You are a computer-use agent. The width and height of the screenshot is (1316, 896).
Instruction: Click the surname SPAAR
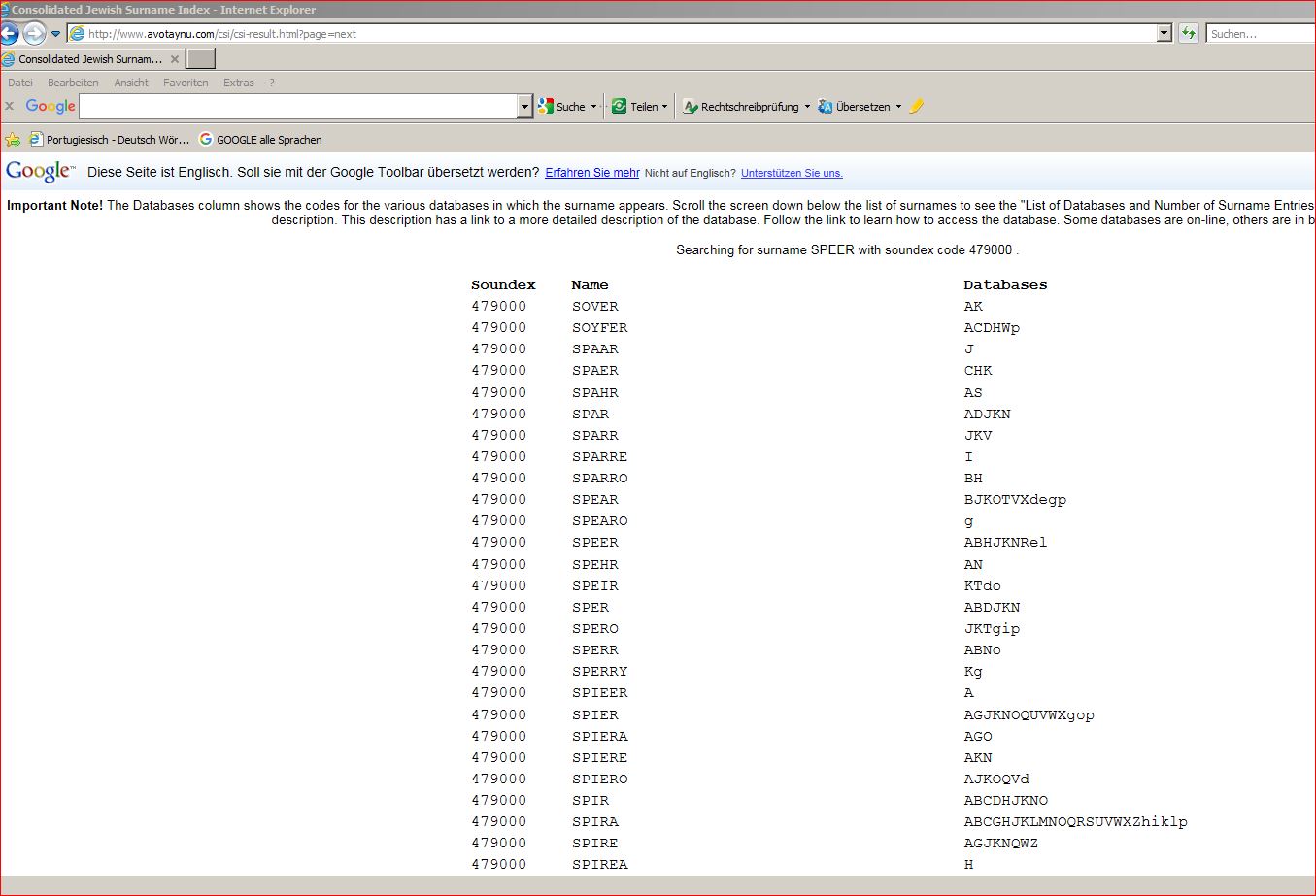[595, 348]
